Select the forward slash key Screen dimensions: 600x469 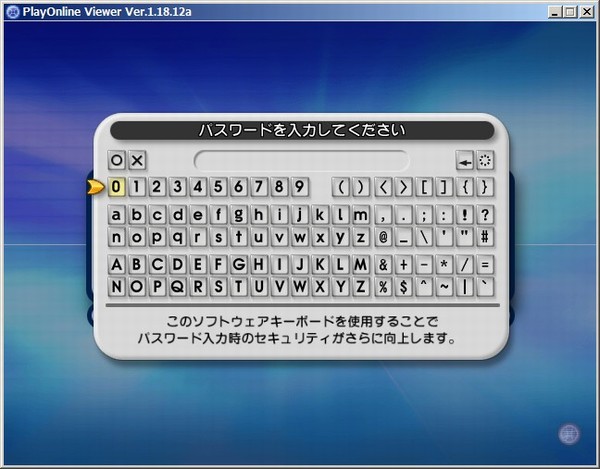(x=465, y=265)
